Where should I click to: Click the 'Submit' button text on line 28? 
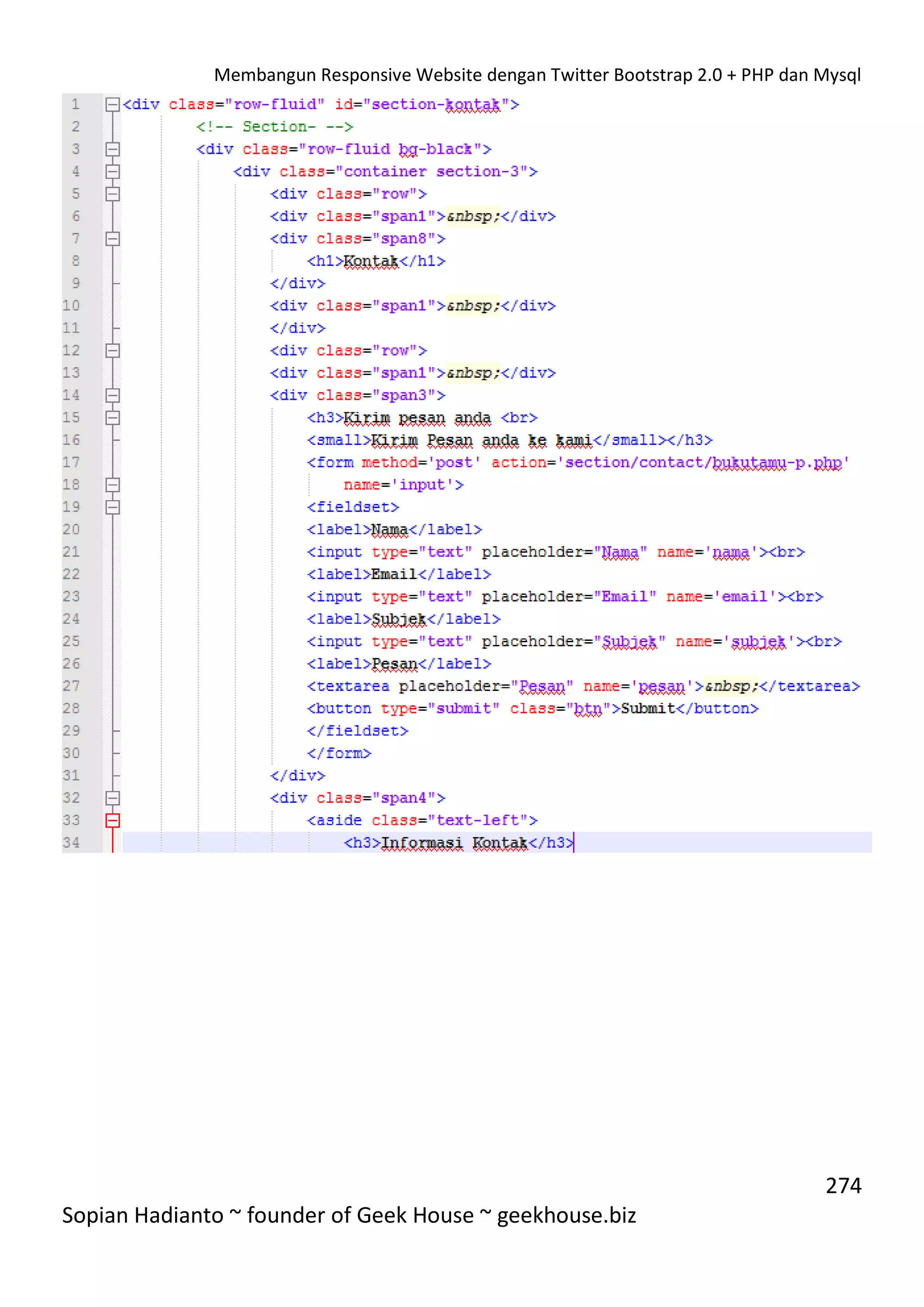[648, 709]
